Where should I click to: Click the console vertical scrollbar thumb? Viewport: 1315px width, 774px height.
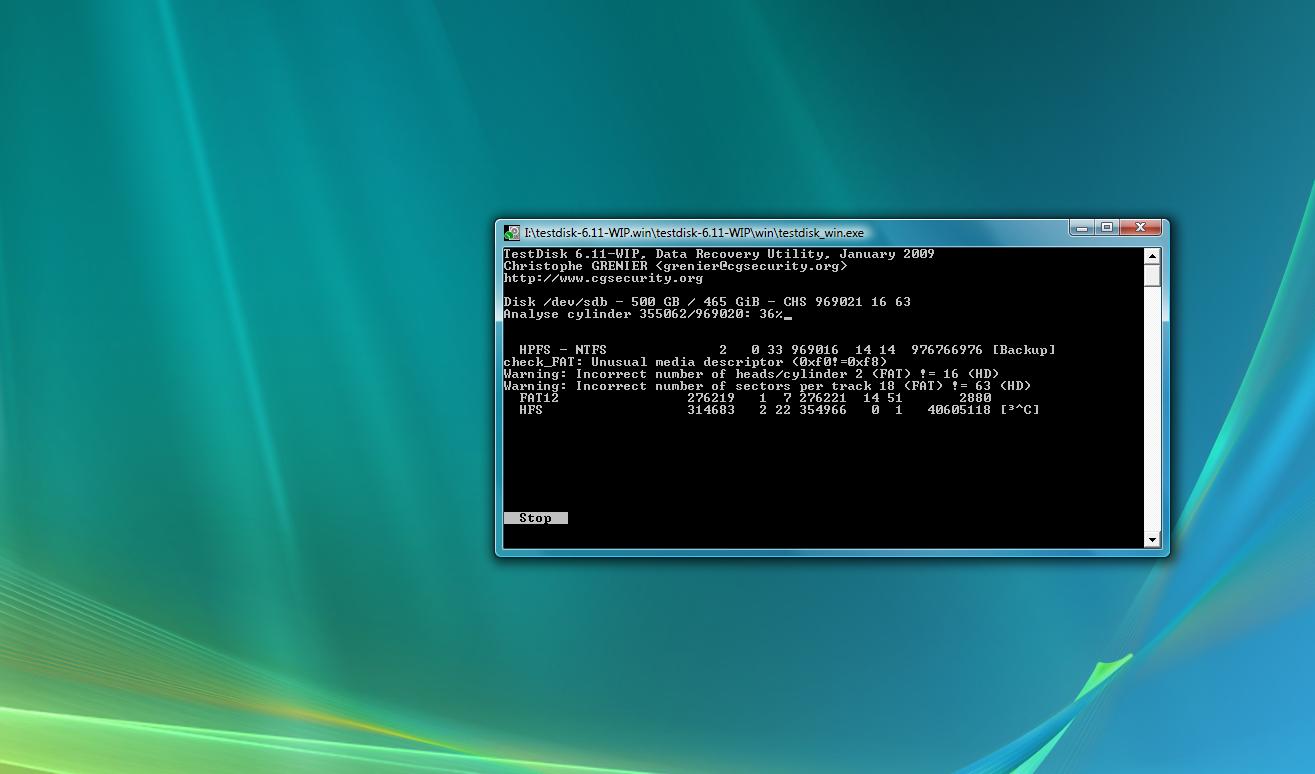pyautogui.click(x=1152, y=275)
